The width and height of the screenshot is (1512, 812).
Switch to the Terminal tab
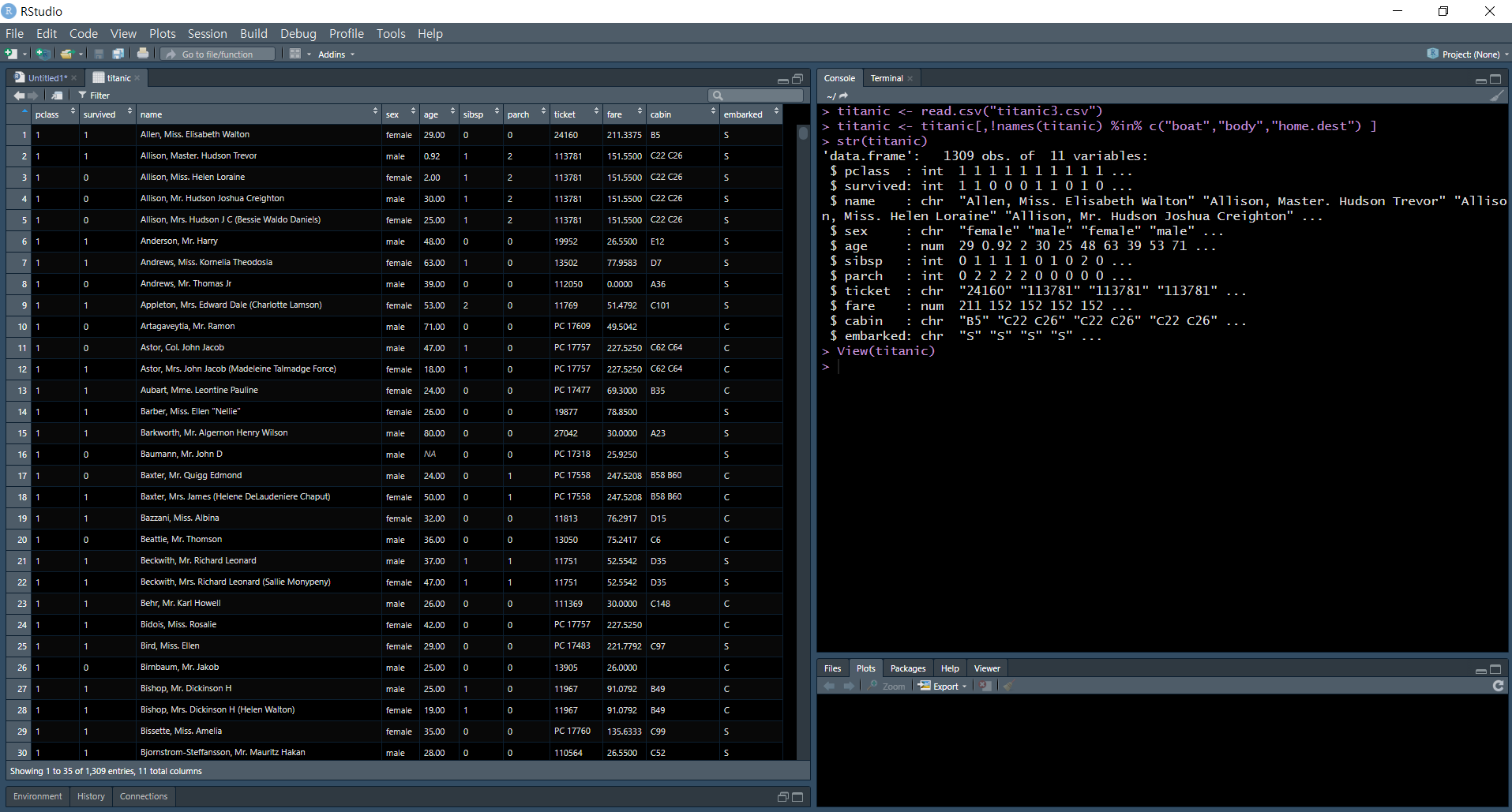tap(886, 78)
